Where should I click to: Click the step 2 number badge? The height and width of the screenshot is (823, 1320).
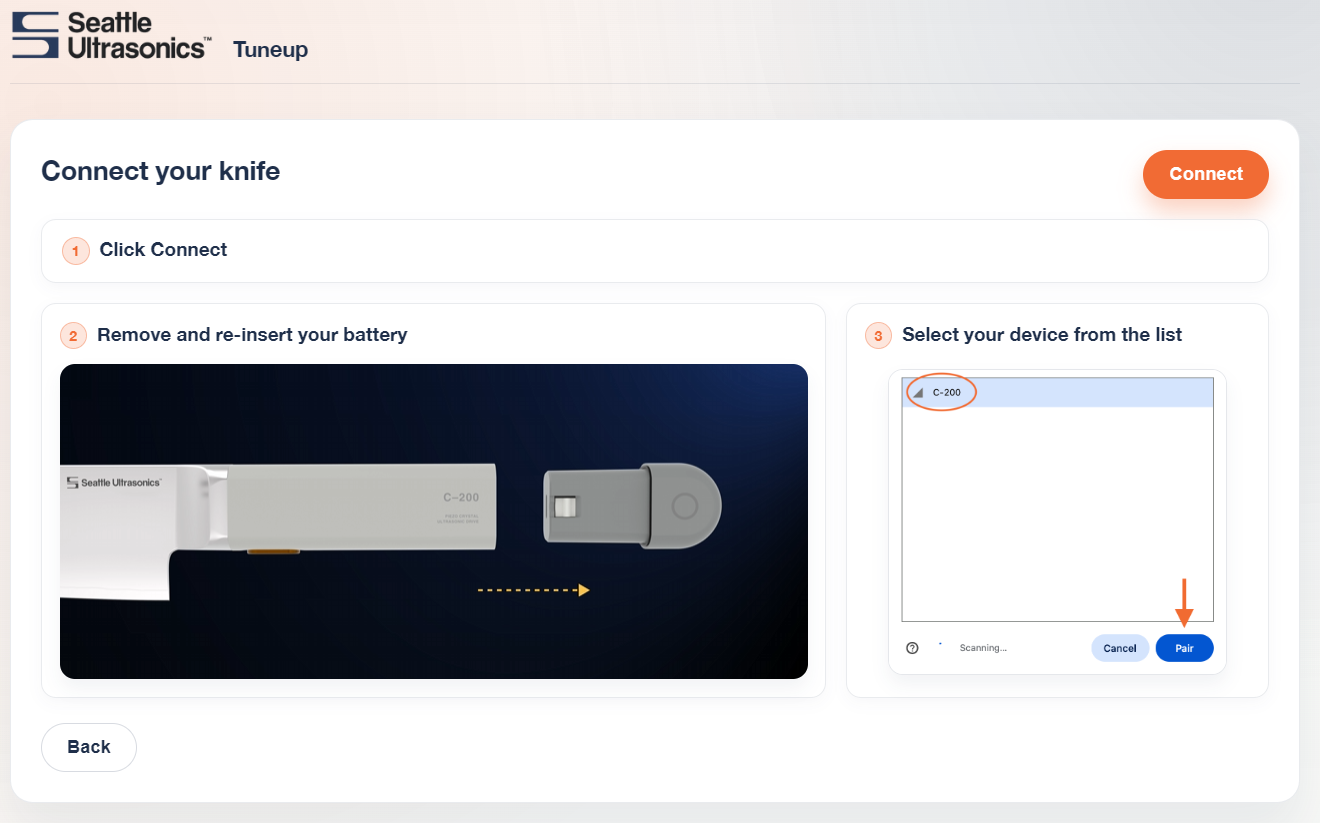73,336
